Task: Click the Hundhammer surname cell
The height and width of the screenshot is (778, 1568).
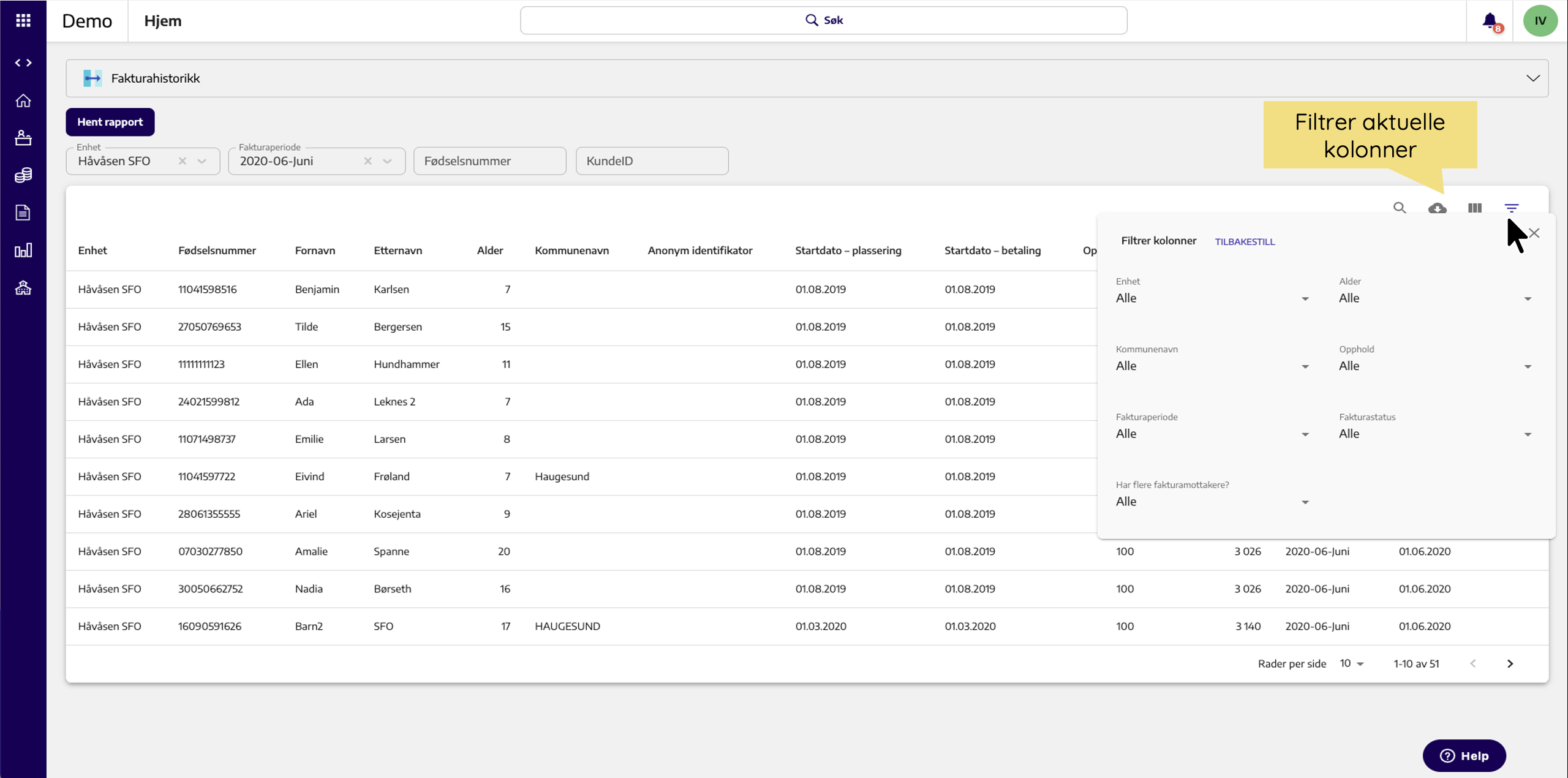Action: click(x=407, y=364)
